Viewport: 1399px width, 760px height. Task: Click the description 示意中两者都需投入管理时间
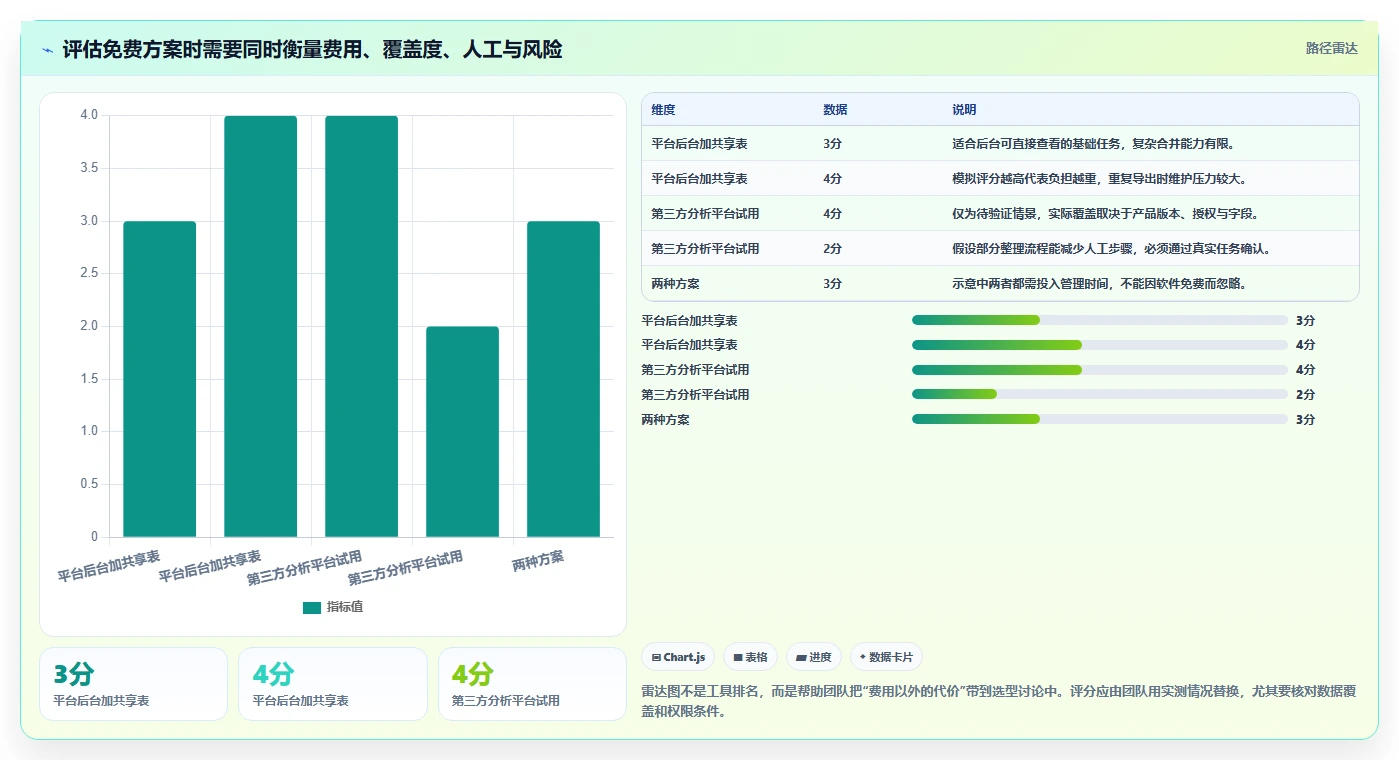[1100, 284]
